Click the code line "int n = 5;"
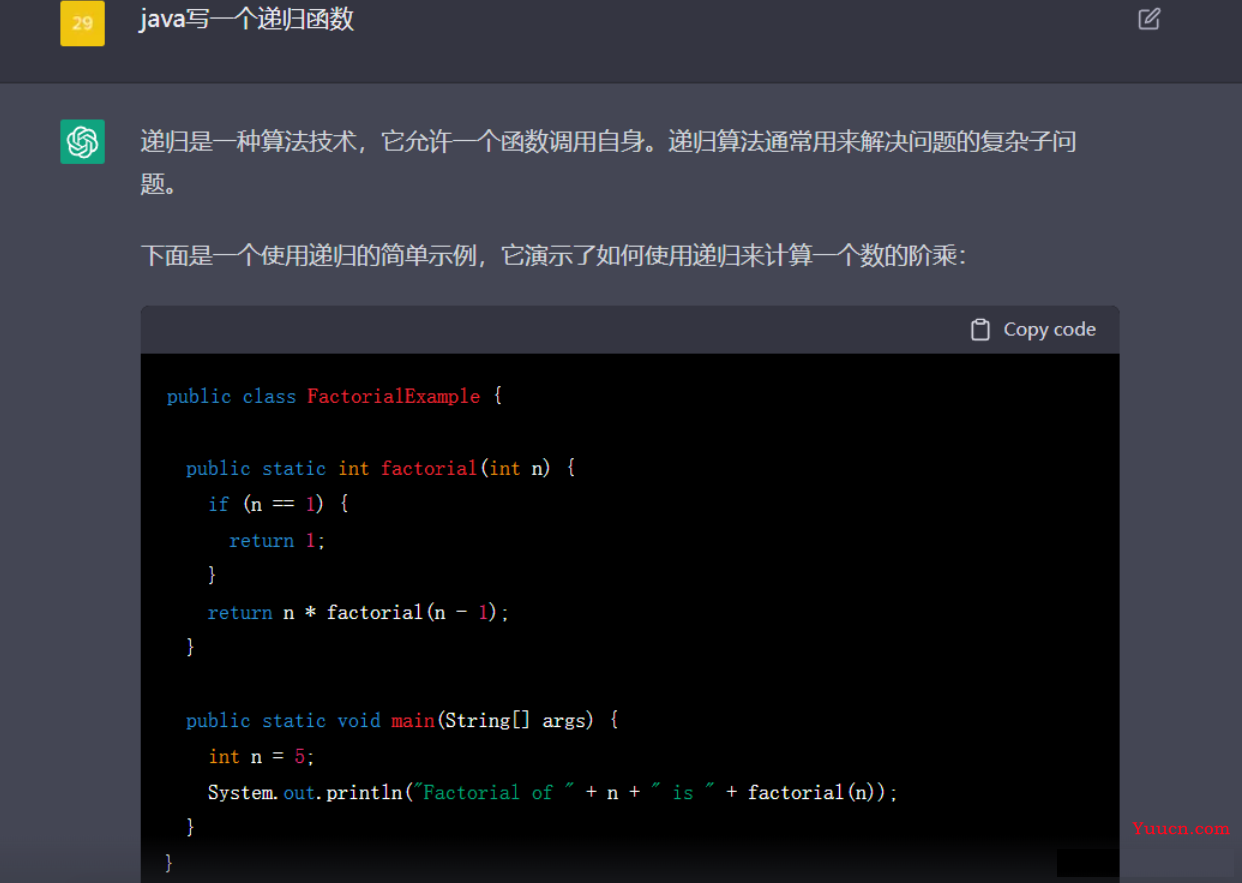The image size is (1242, 883). coord(261,756)
